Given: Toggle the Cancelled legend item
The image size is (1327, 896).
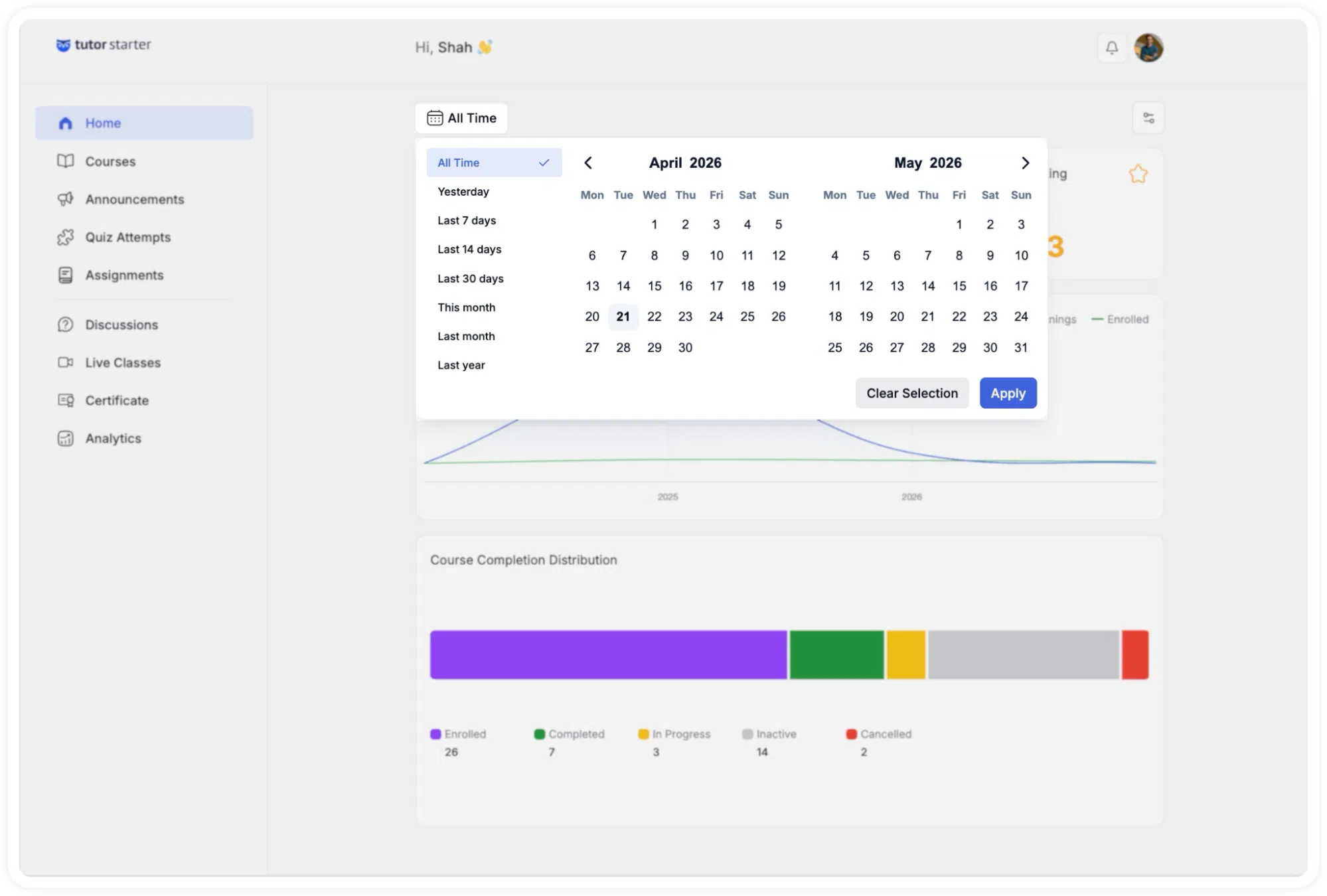Looking at the screenshot, I should click(878, 734).
